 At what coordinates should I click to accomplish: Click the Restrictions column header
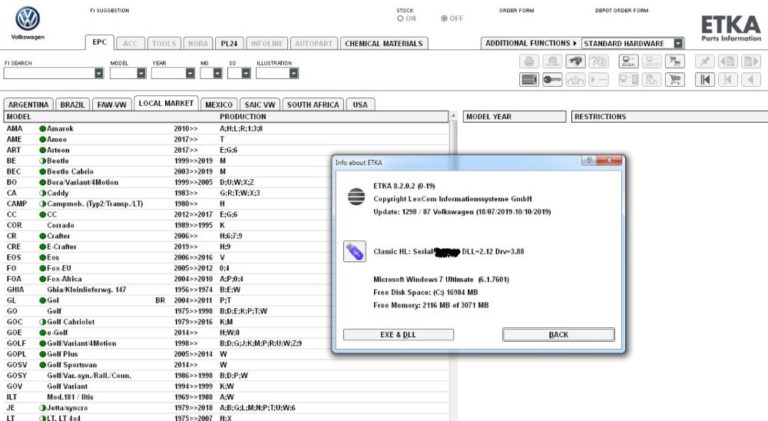670,117
